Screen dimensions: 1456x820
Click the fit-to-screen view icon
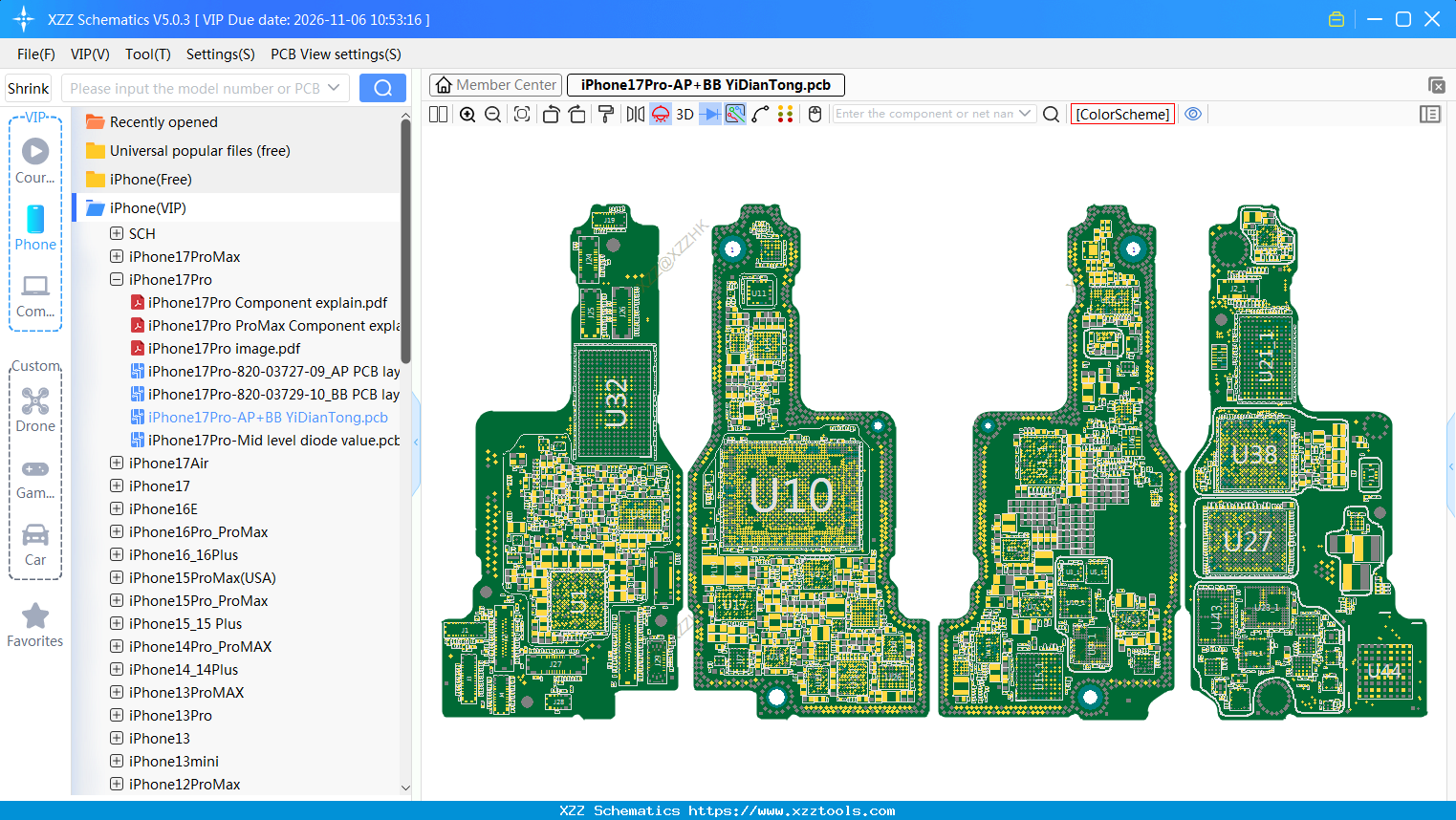[522, 115]
